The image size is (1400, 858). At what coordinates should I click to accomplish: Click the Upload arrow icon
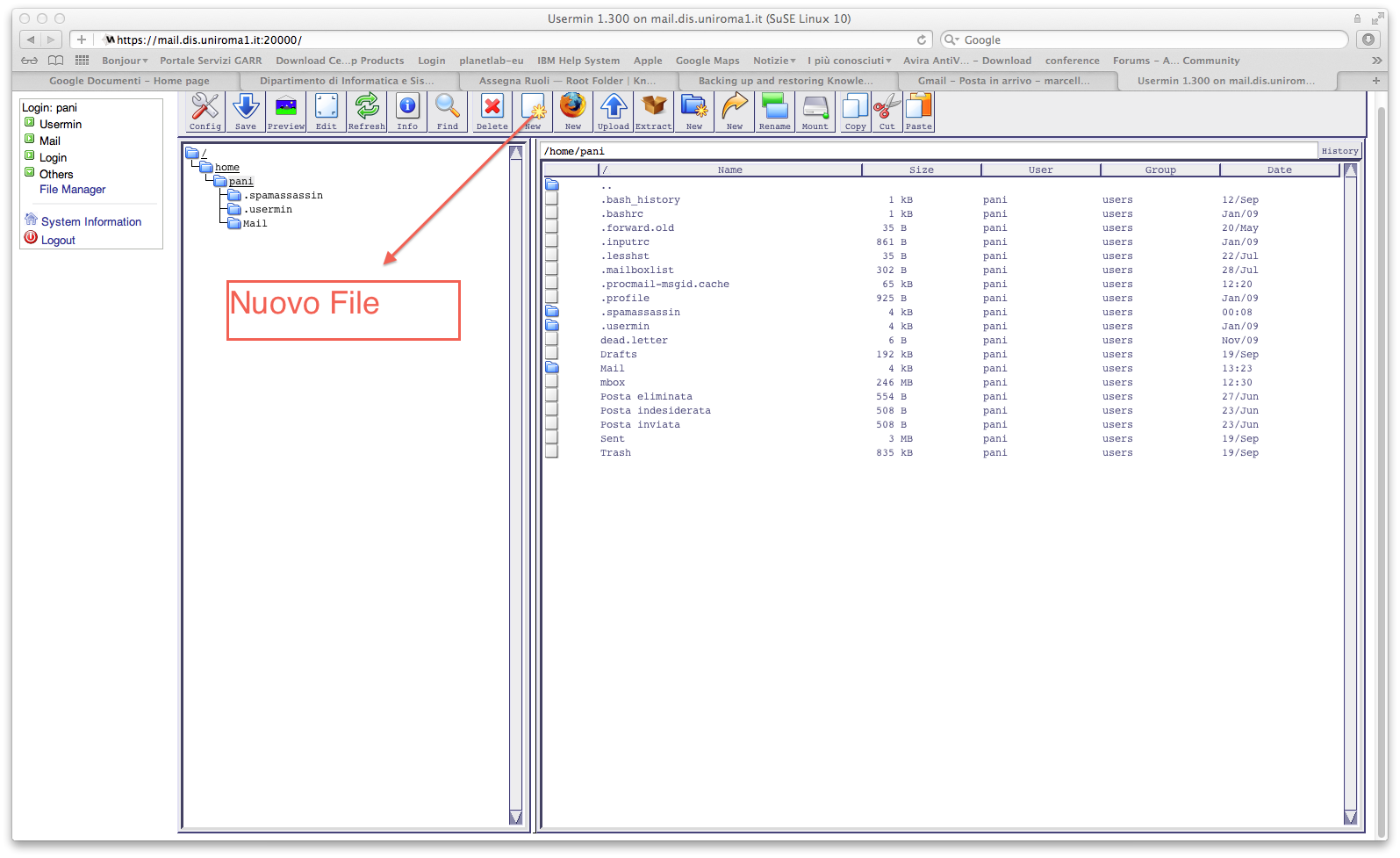point(613,112)
